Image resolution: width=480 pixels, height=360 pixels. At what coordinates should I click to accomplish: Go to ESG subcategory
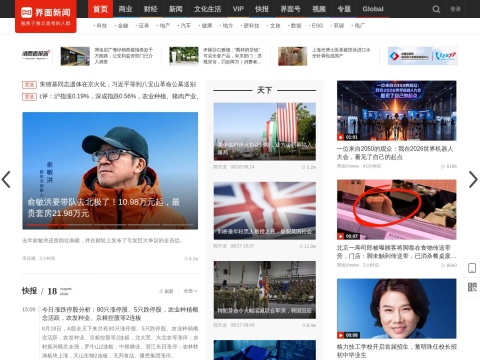tap(316, 25)
